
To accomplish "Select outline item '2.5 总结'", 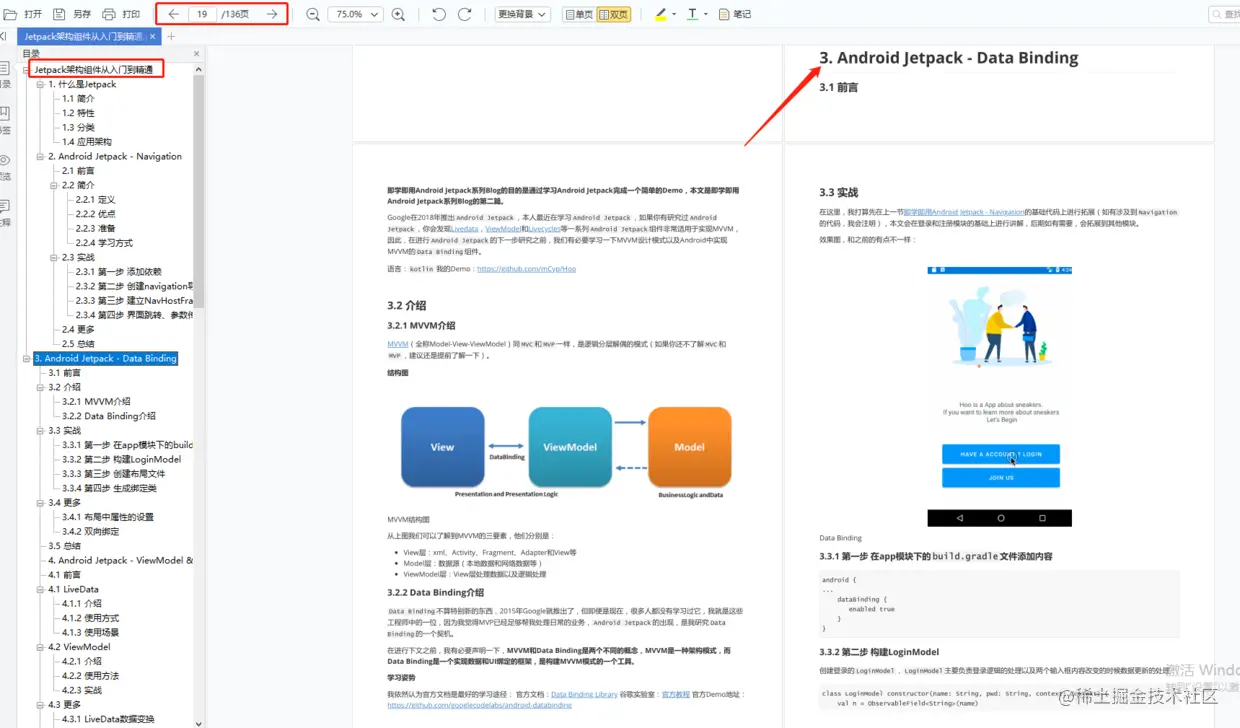I will pos(78,344).
